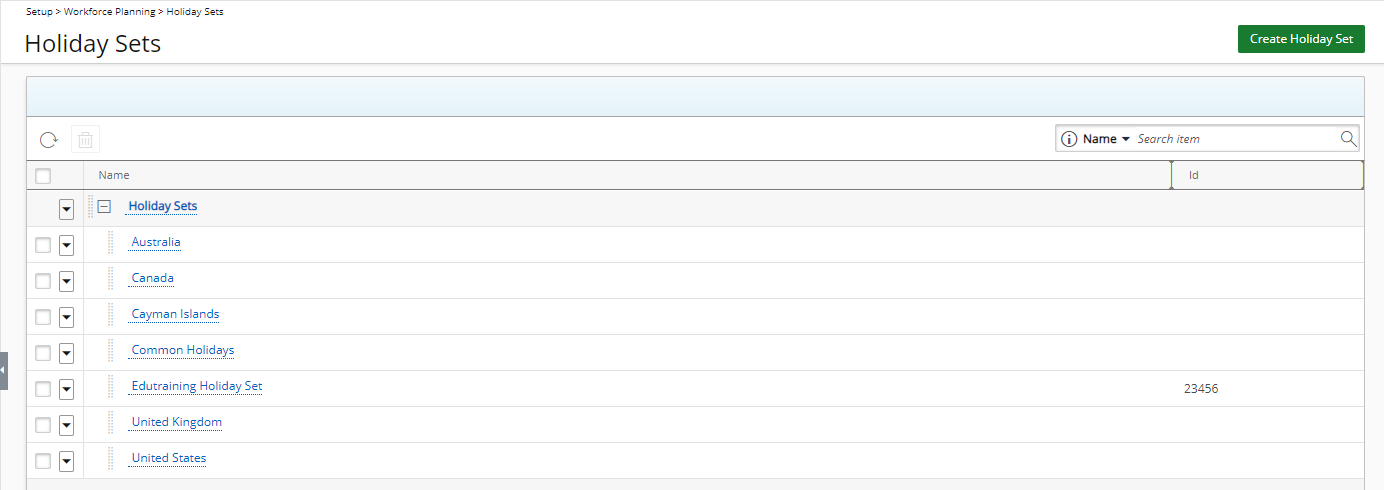Open the Common Holidays link
The height and width of the screenshot is (490, 1384).
pos(183,350)
